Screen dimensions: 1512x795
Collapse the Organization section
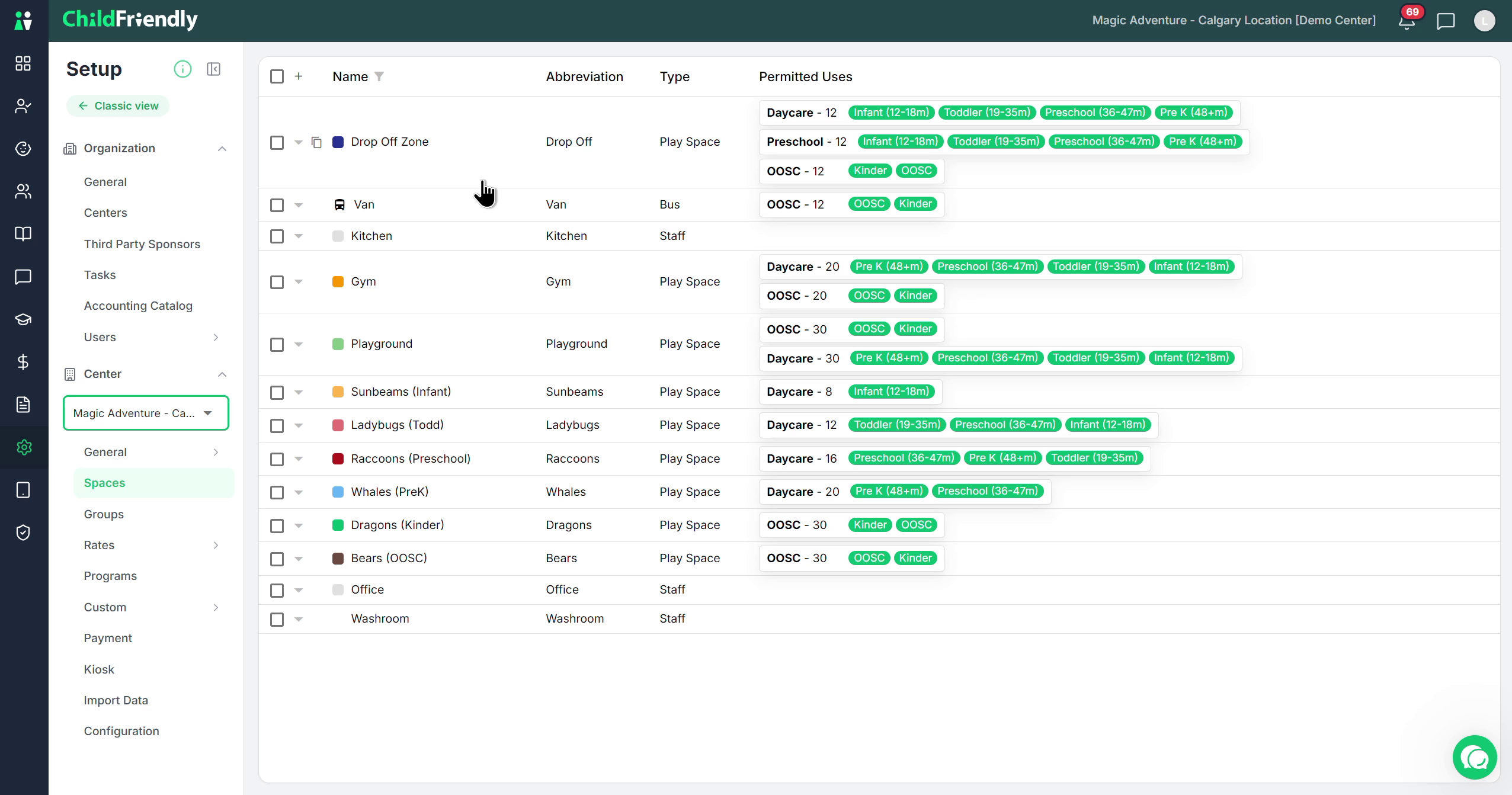click(x=222, y=149)
